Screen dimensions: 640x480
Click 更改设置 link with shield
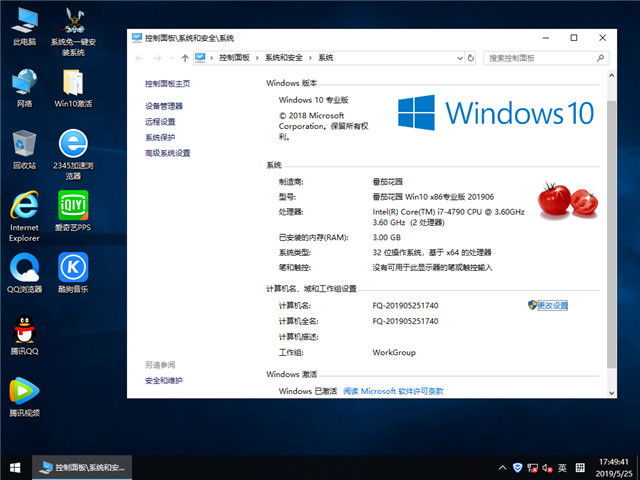click(548, 305)
